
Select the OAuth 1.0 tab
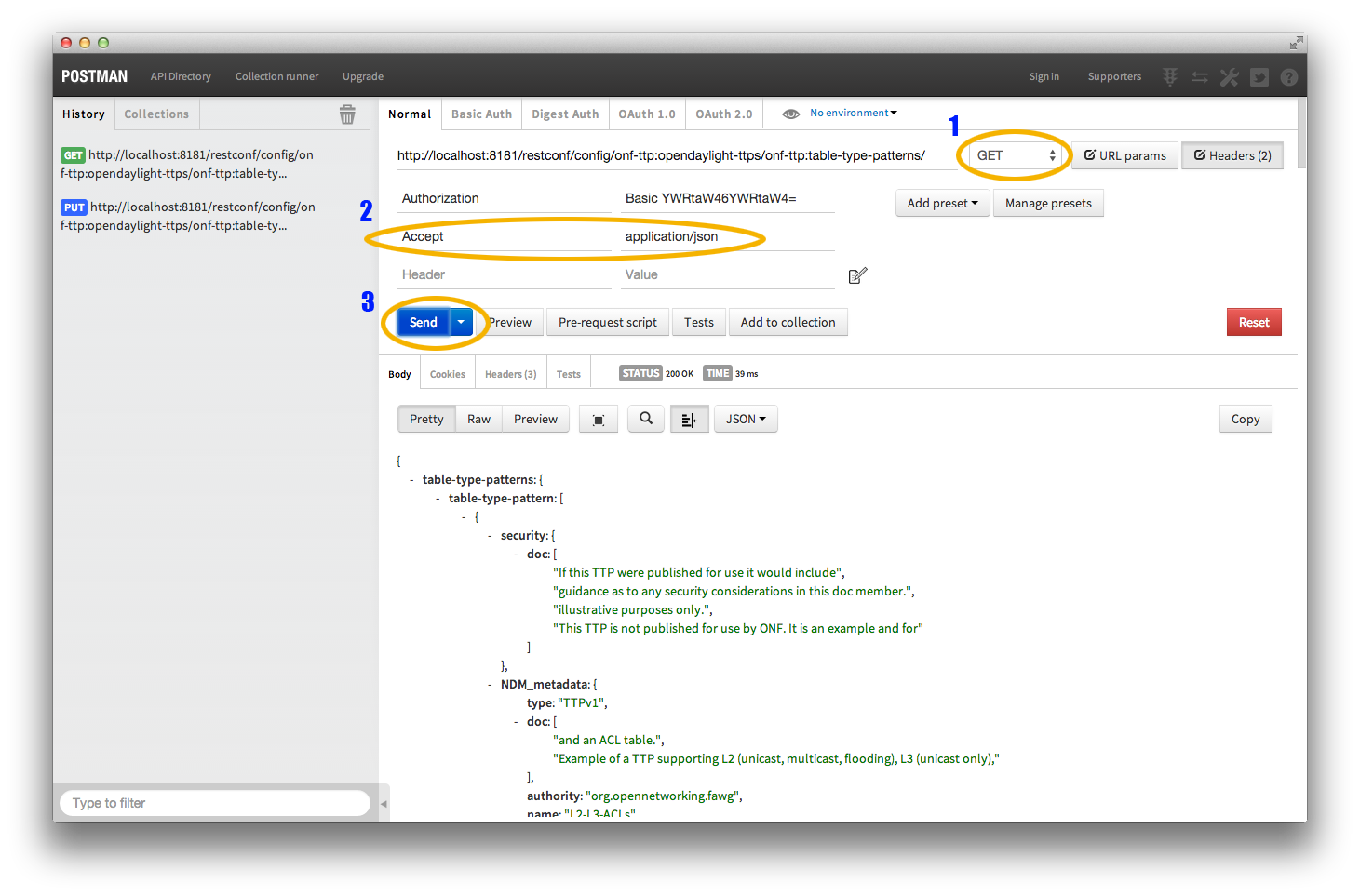click(x=647, y=114)
